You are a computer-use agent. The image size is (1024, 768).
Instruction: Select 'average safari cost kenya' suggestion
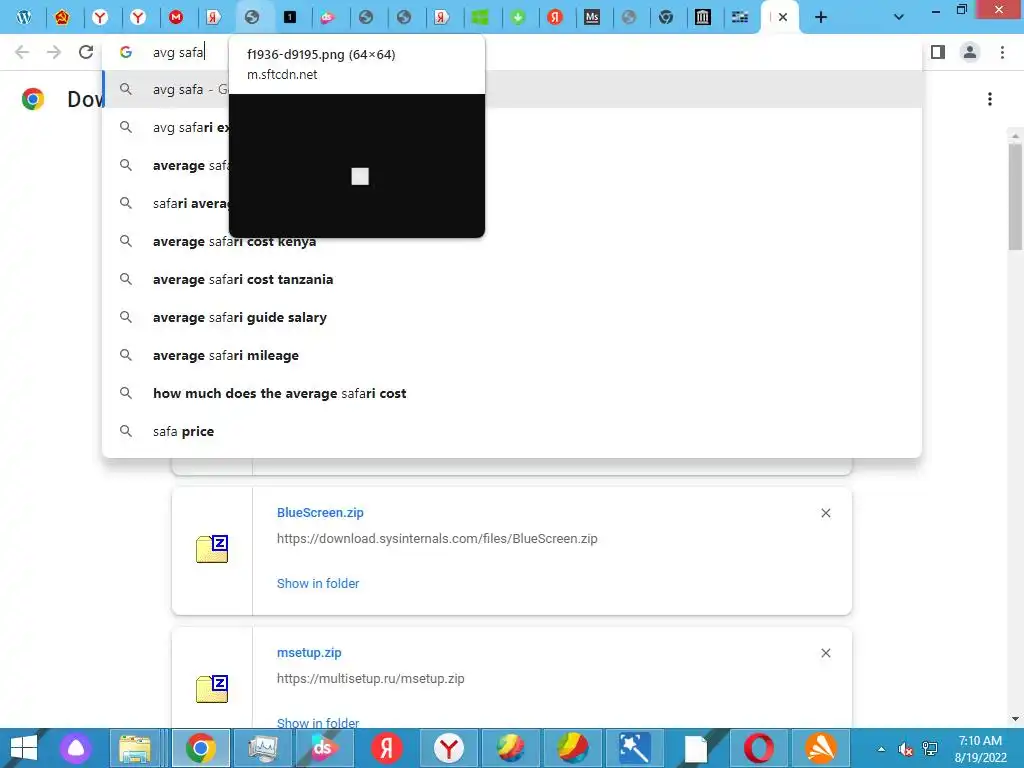click(x=512, y=242)
